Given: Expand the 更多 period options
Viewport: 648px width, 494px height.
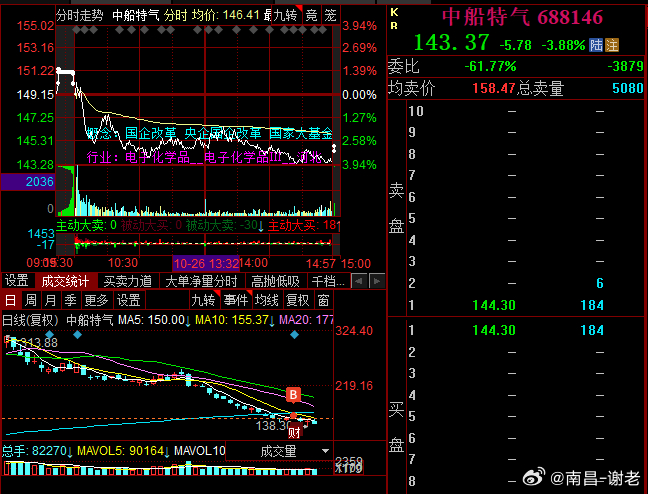Looking at the screenshot, I should coord(96,300).
